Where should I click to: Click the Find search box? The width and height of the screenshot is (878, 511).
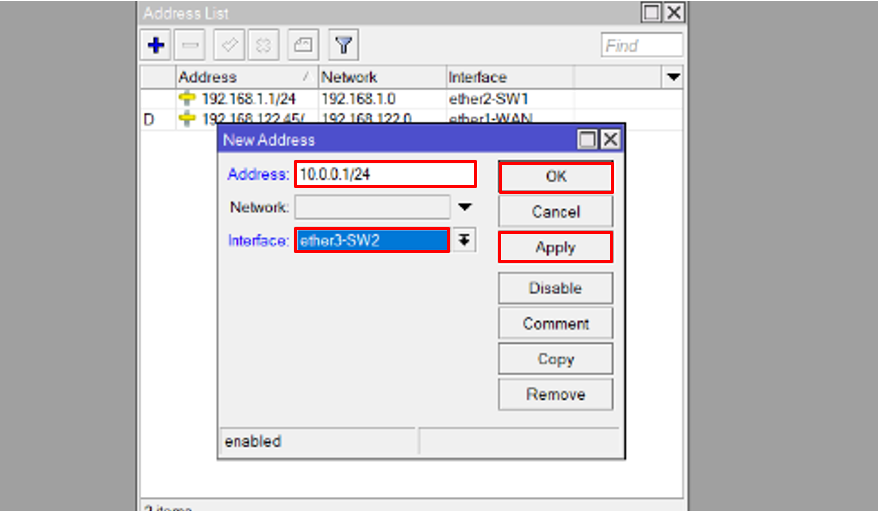click(x=642, y=45)
